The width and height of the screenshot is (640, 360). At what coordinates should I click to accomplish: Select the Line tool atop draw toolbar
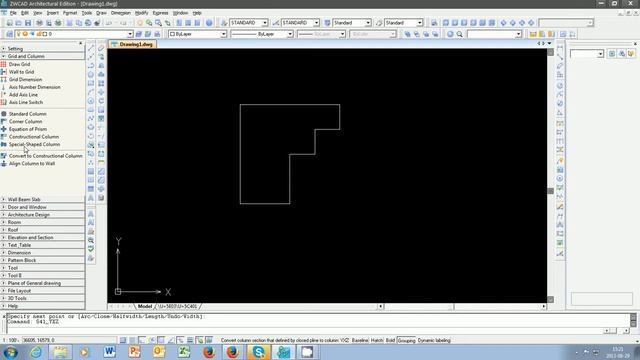[x=91, y=48]
